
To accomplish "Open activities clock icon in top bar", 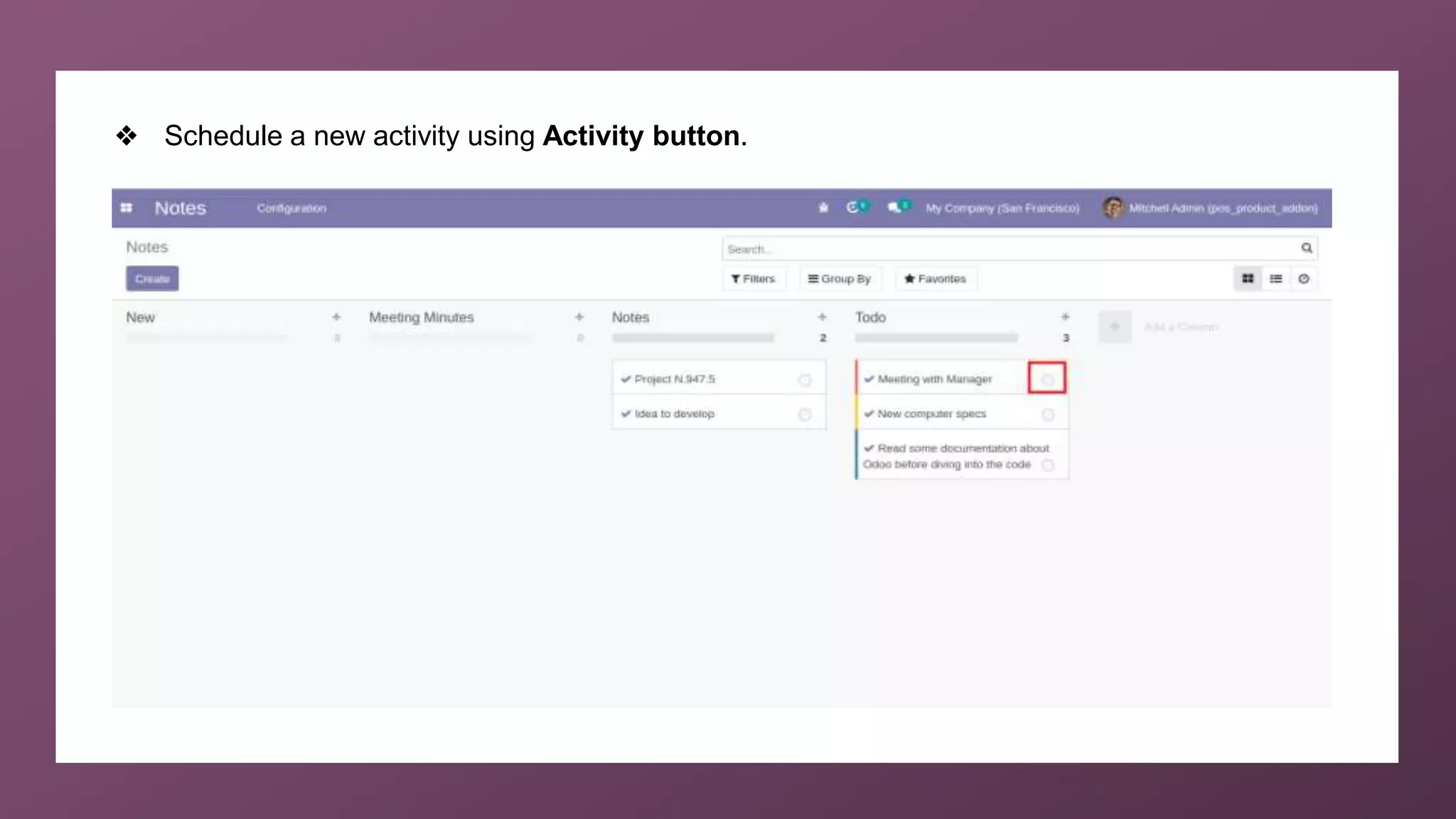I will coord(853,207).
